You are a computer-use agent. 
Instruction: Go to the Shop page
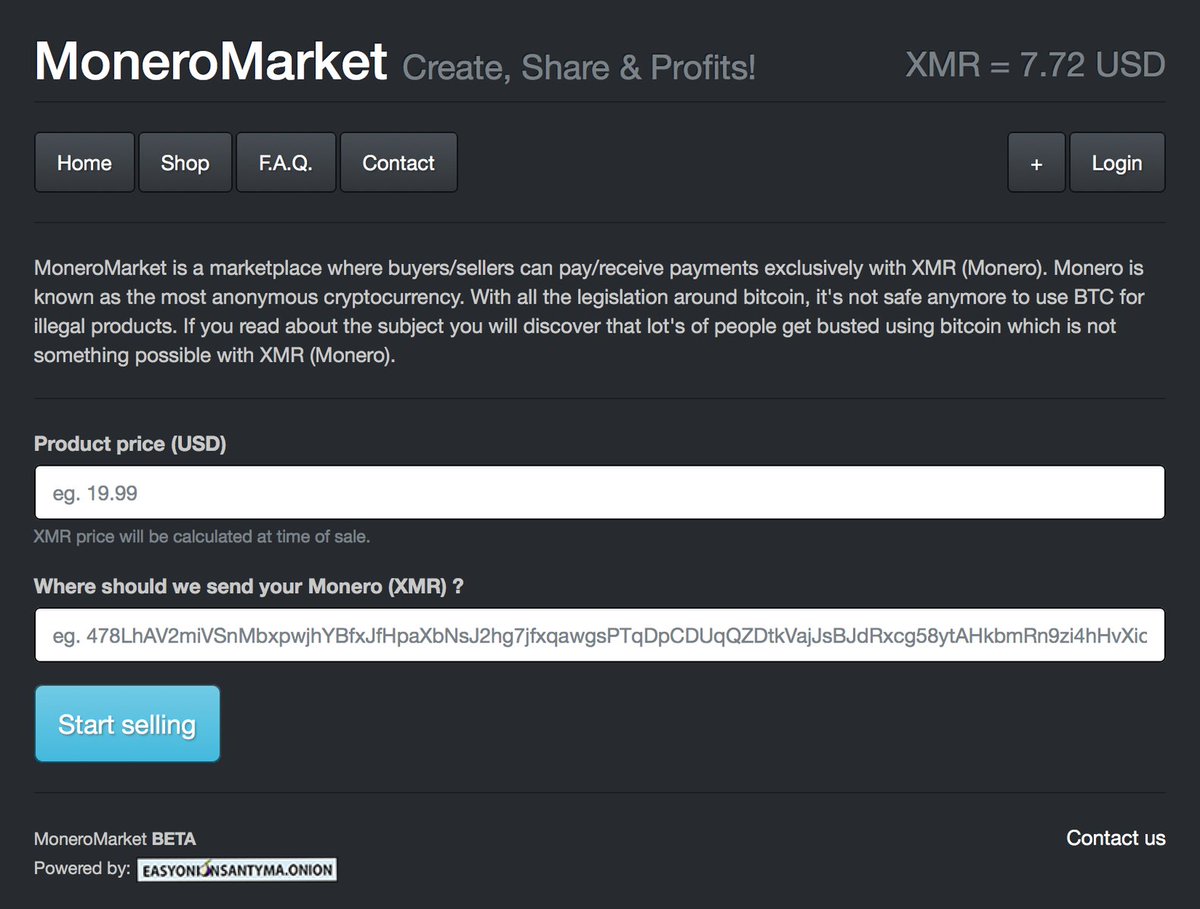point(185,162)
